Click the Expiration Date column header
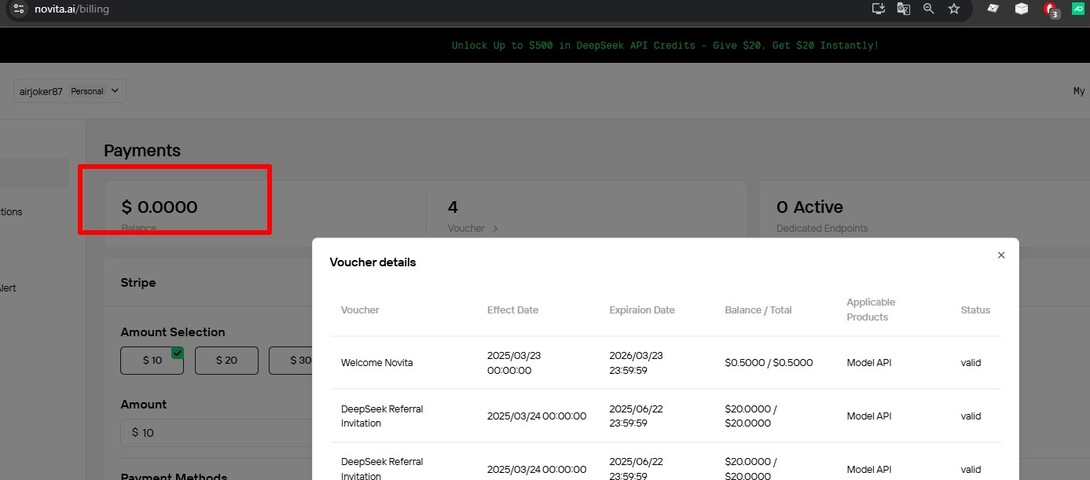The image size is (1090, 480). click(641, 310)
